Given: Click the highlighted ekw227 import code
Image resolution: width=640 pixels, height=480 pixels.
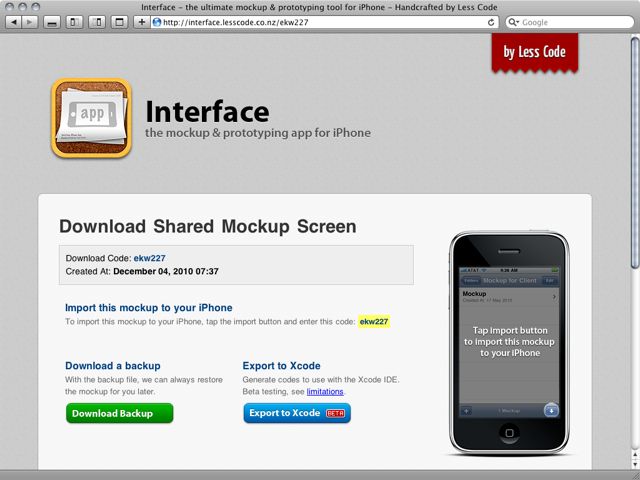Looking at the screenshot, I should pos(374,322).
